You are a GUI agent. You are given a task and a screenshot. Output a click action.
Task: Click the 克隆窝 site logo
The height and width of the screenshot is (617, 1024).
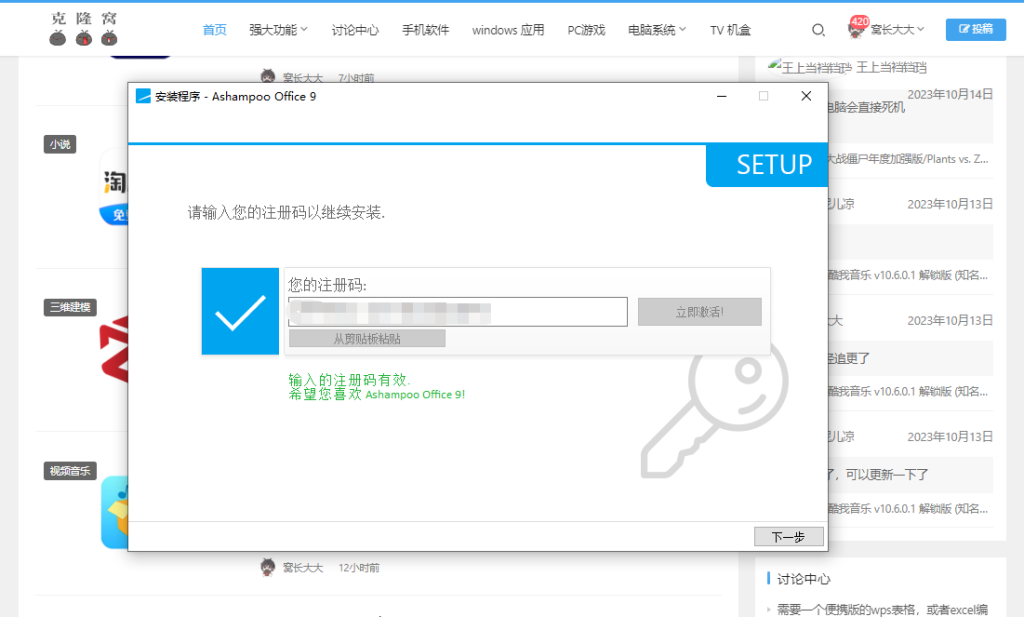tap(84, 29)
